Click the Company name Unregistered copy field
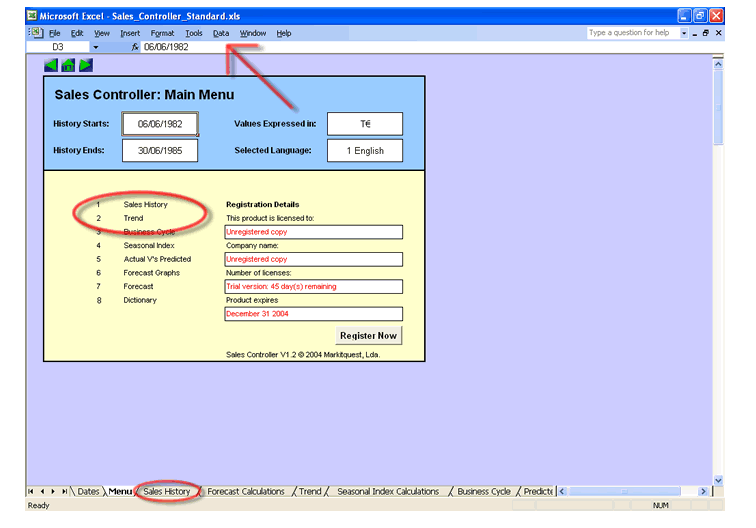The height and width of the screenshot is (528, 756). [x=313, y=259]
